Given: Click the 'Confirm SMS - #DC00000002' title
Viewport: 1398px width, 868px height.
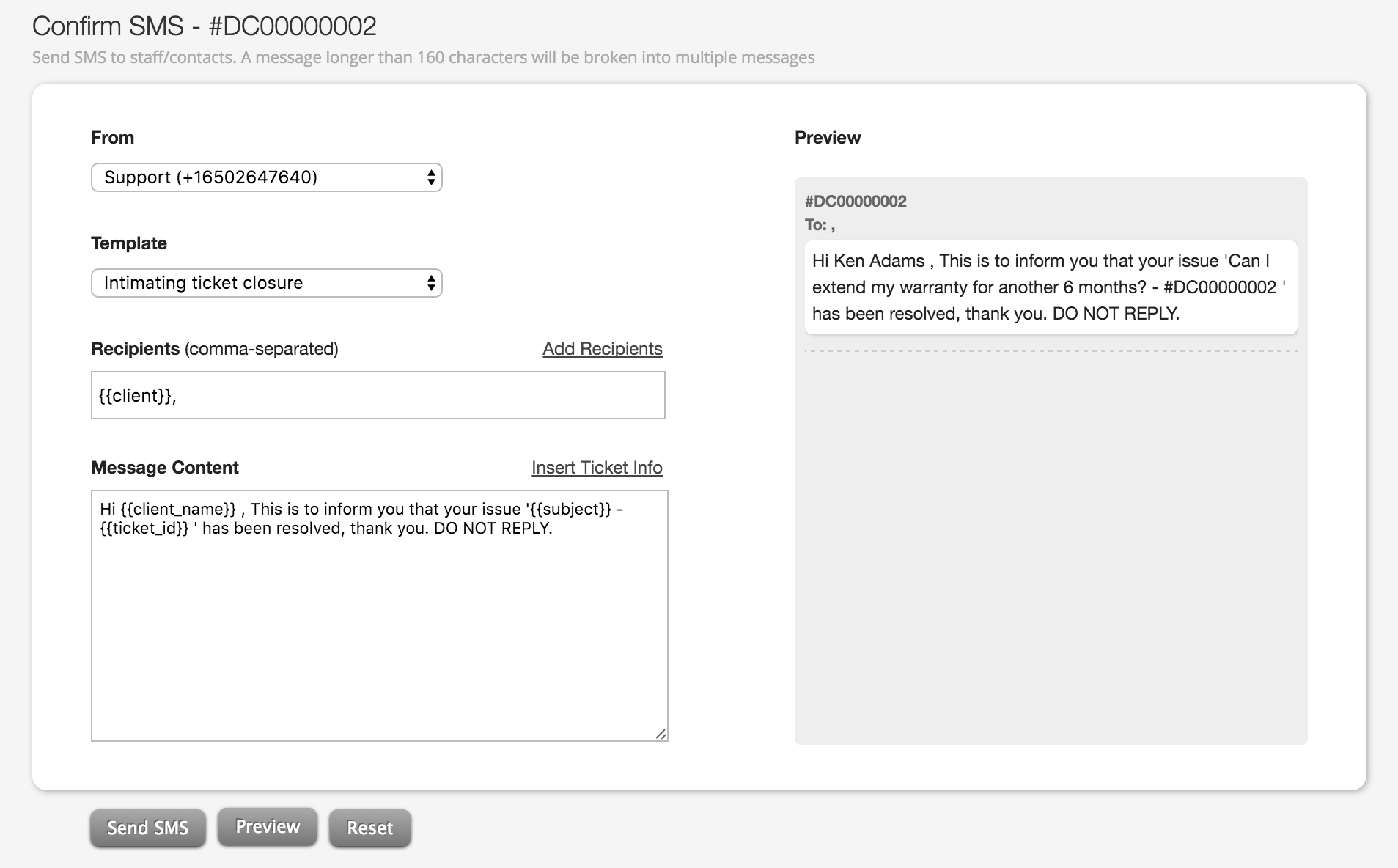Looking at the screenshot, I should click(x=205, y=26).
